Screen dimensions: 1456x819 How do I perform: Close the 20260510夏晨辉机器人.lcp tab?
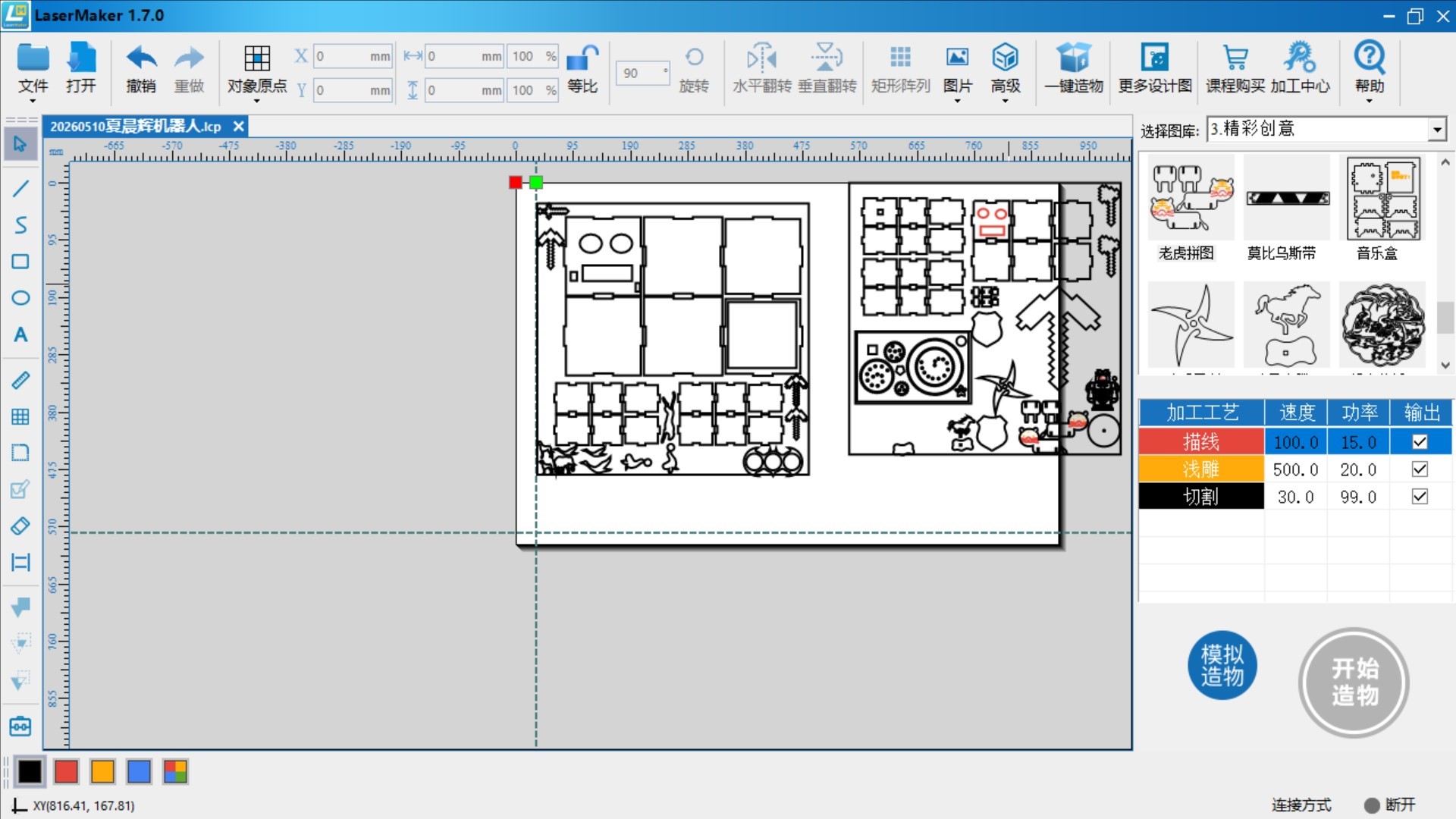point(238,126)
